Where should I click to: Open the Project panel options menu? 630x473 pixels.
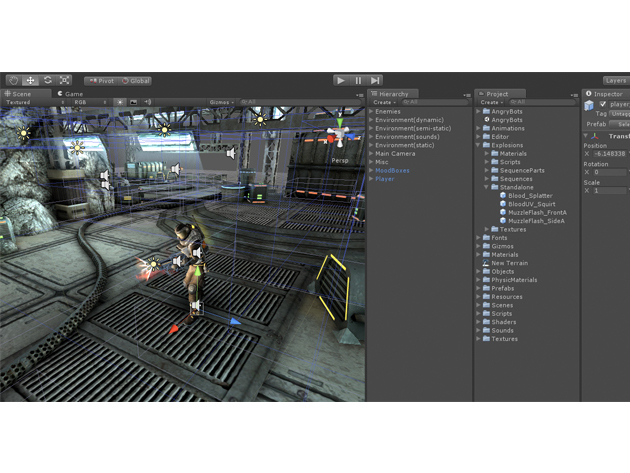coord(574,95)
